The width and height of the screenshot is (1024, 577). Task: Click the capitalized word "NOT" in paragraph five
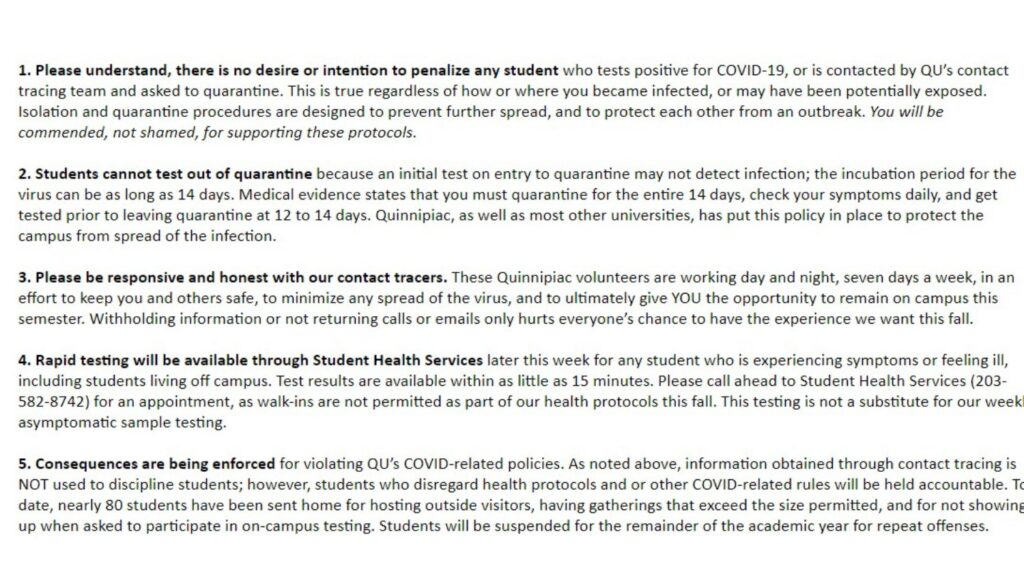[34, 484]
